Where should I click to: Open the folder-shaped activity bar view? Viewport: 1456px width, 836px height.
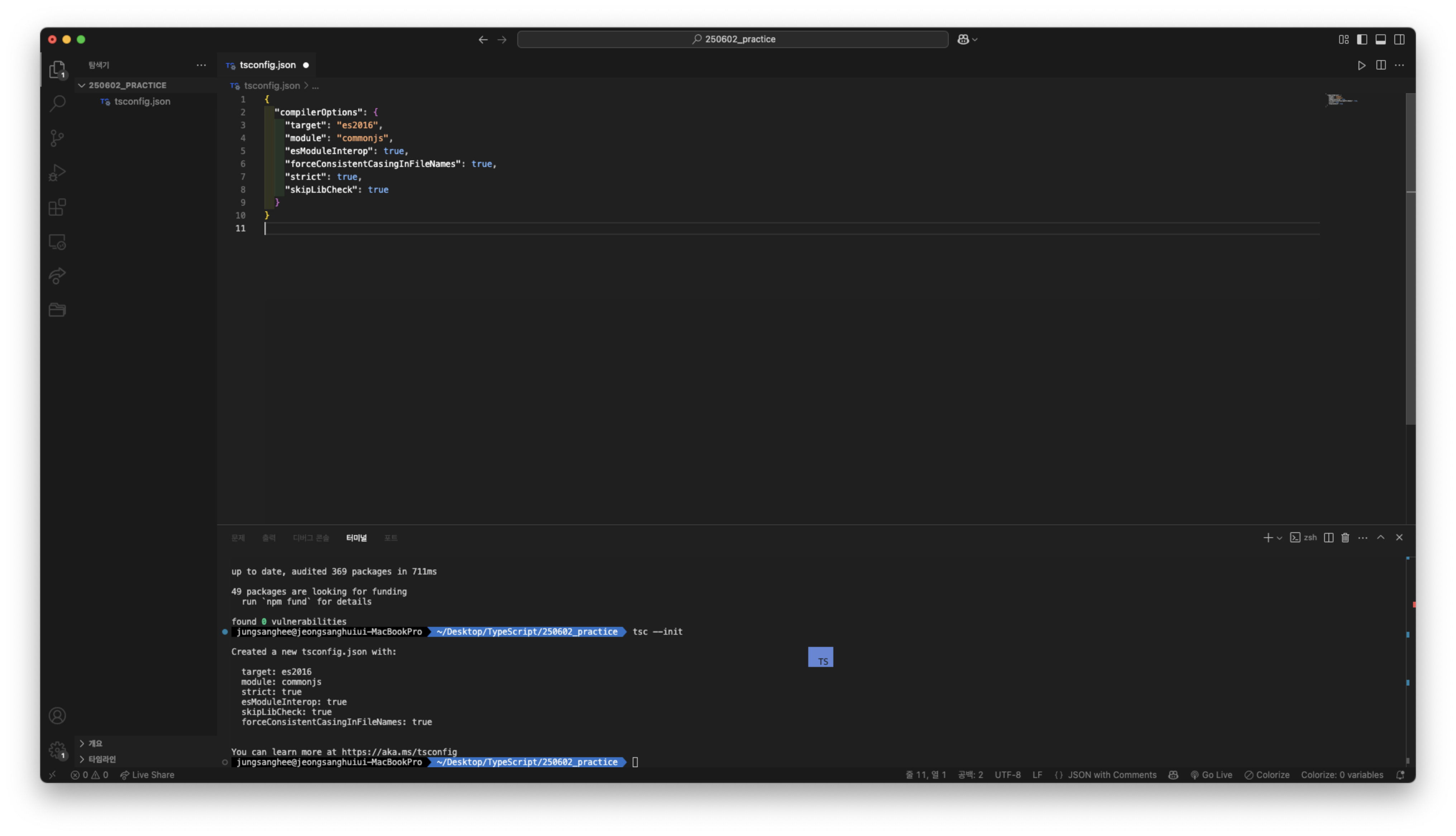57,310
